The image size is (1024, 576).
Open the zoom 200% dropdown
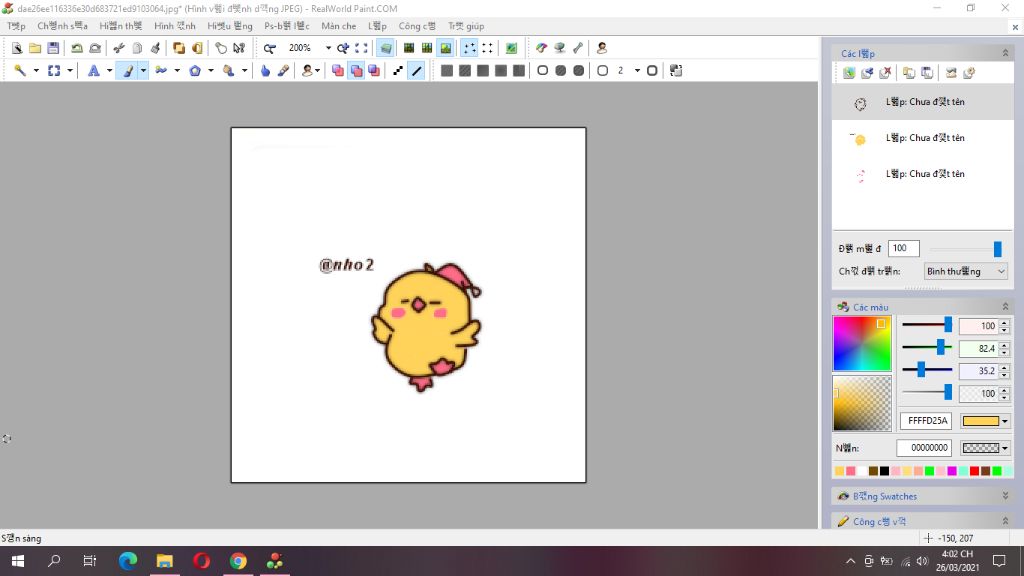328,48
